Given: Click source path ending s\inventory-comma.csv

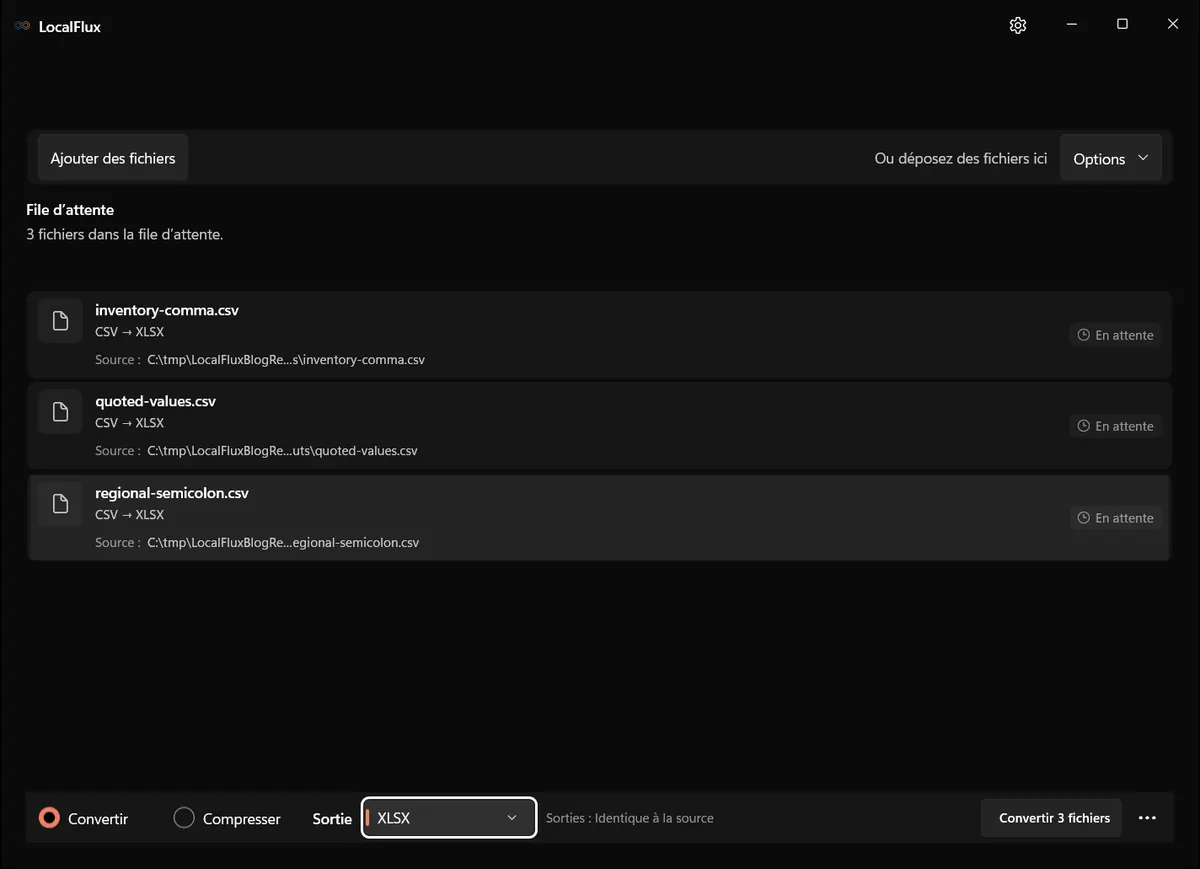Looking at the screenshot, I should coord(286,360).
